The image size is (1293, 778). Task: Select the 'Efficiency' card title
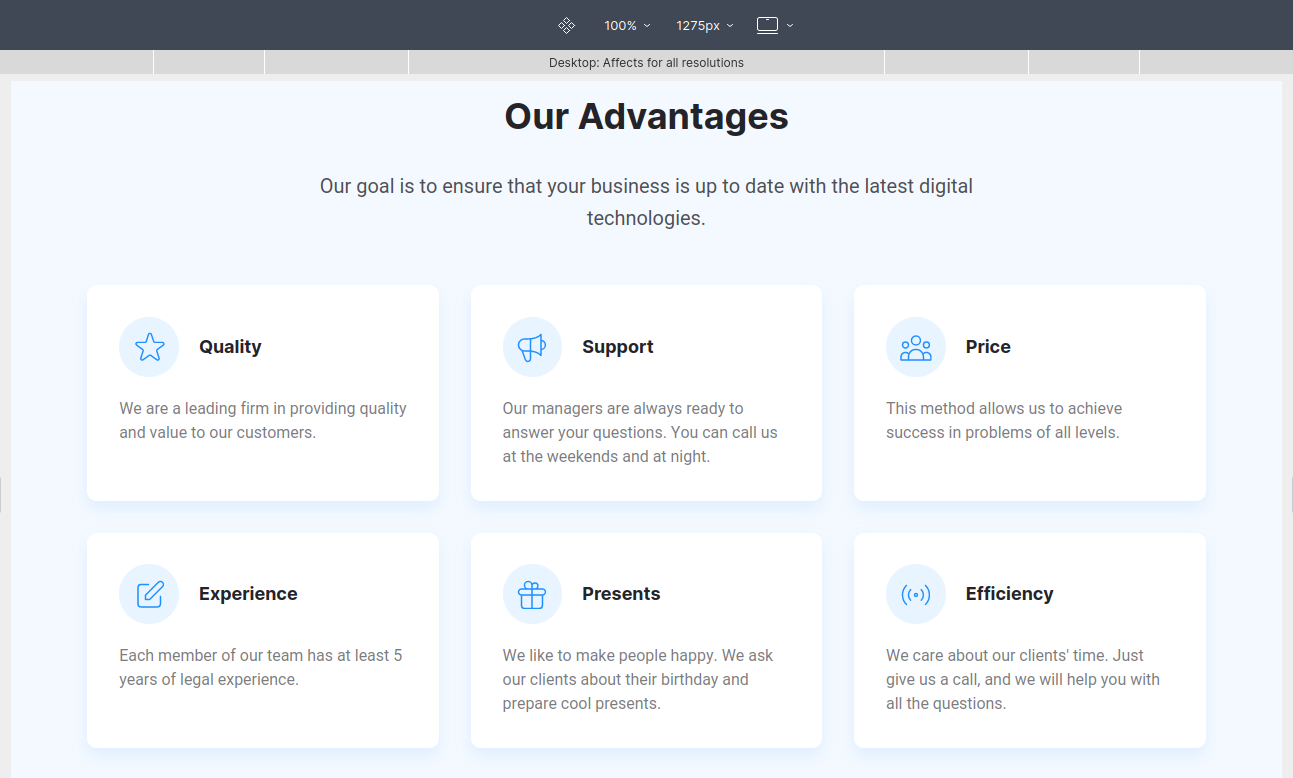pos(1009,594)
